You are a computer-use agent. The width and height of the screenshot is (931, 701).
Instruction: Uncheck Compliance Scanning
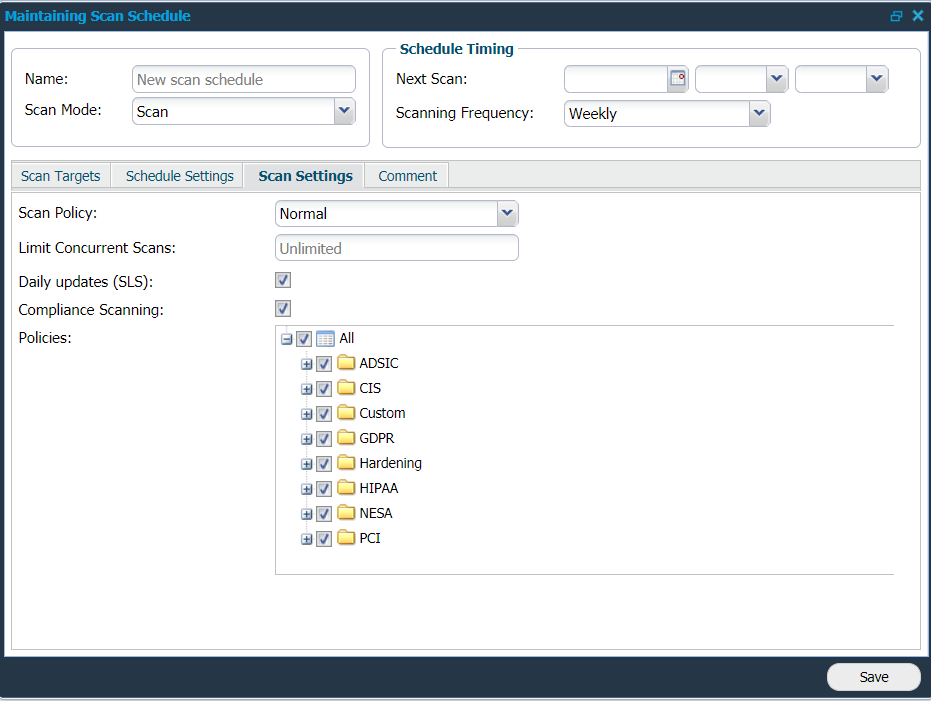(282, 308)
